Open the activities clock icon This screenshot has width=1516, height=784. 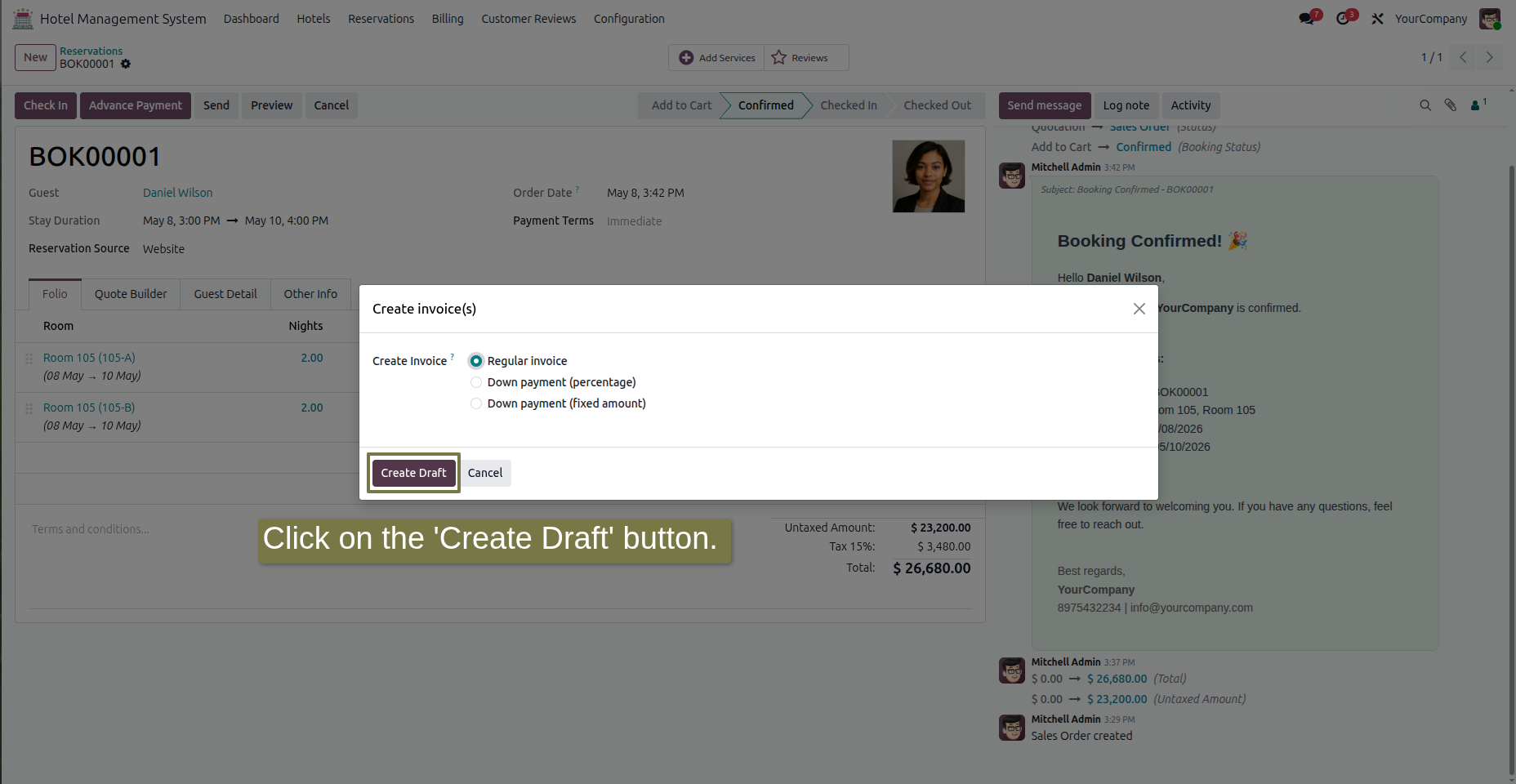tap(1344, 18)
